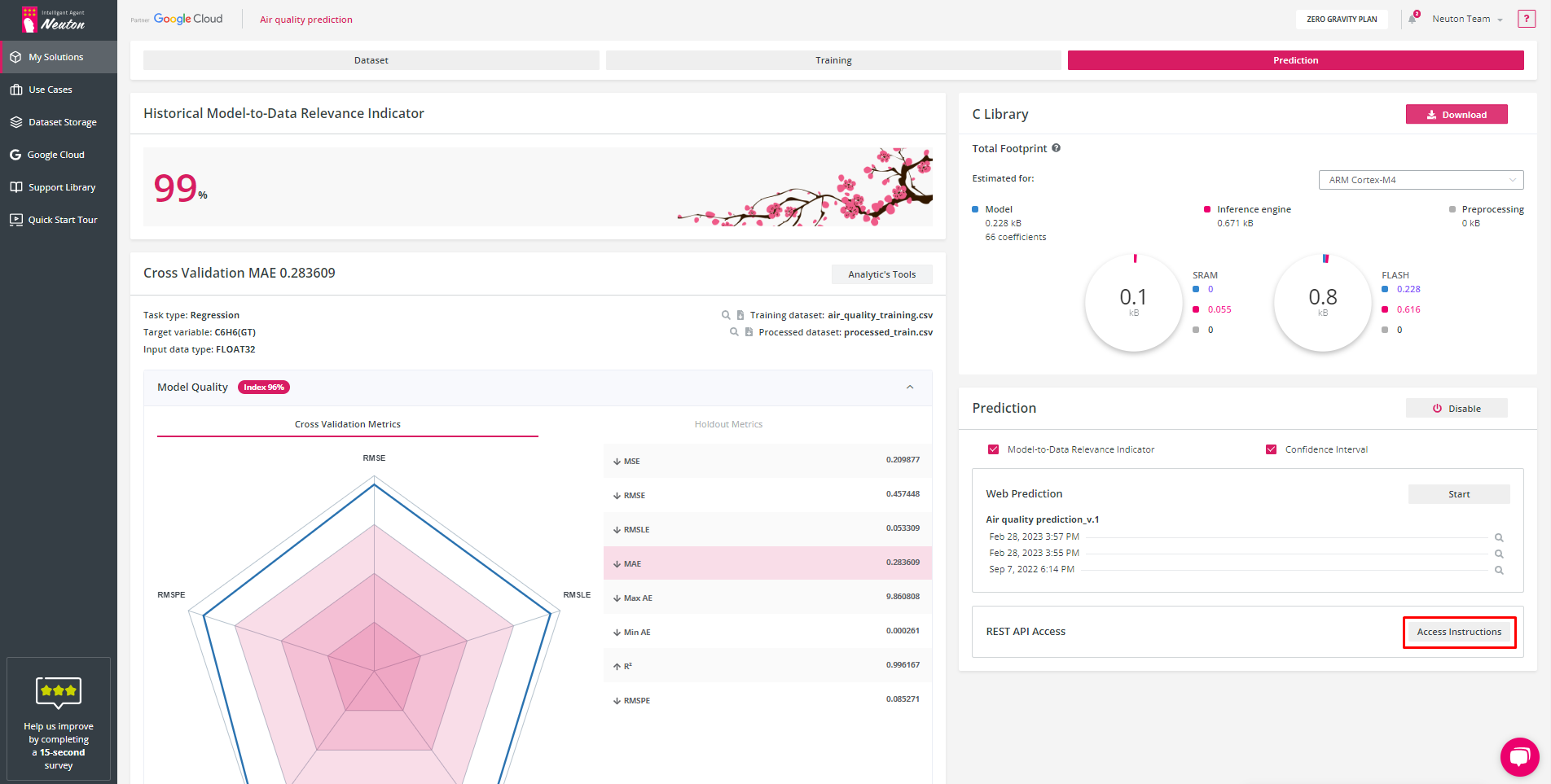This screenshot has height=784, width=1551.
Task: Click the blue Model legend swatch
Action: [975, 209]
